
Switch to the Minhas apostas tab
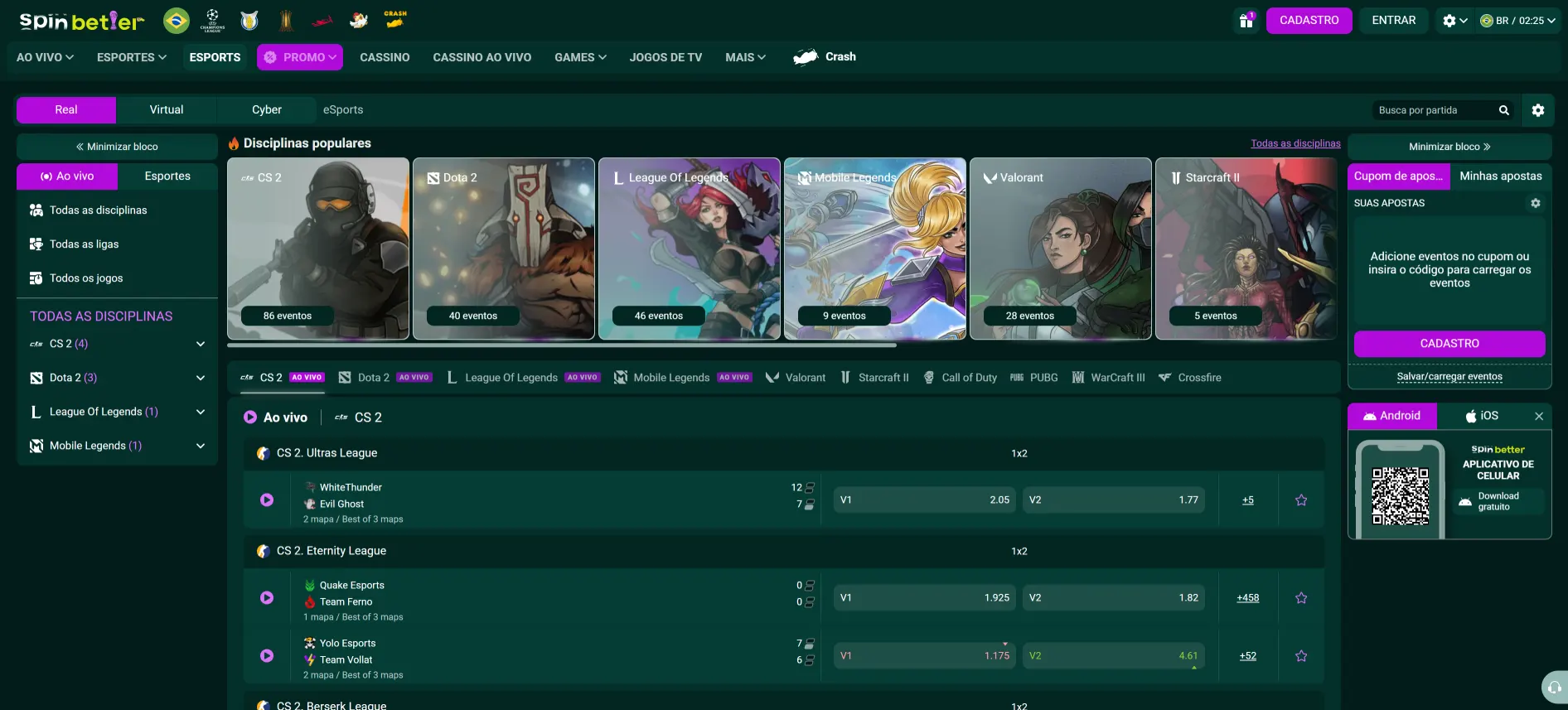1501,176
